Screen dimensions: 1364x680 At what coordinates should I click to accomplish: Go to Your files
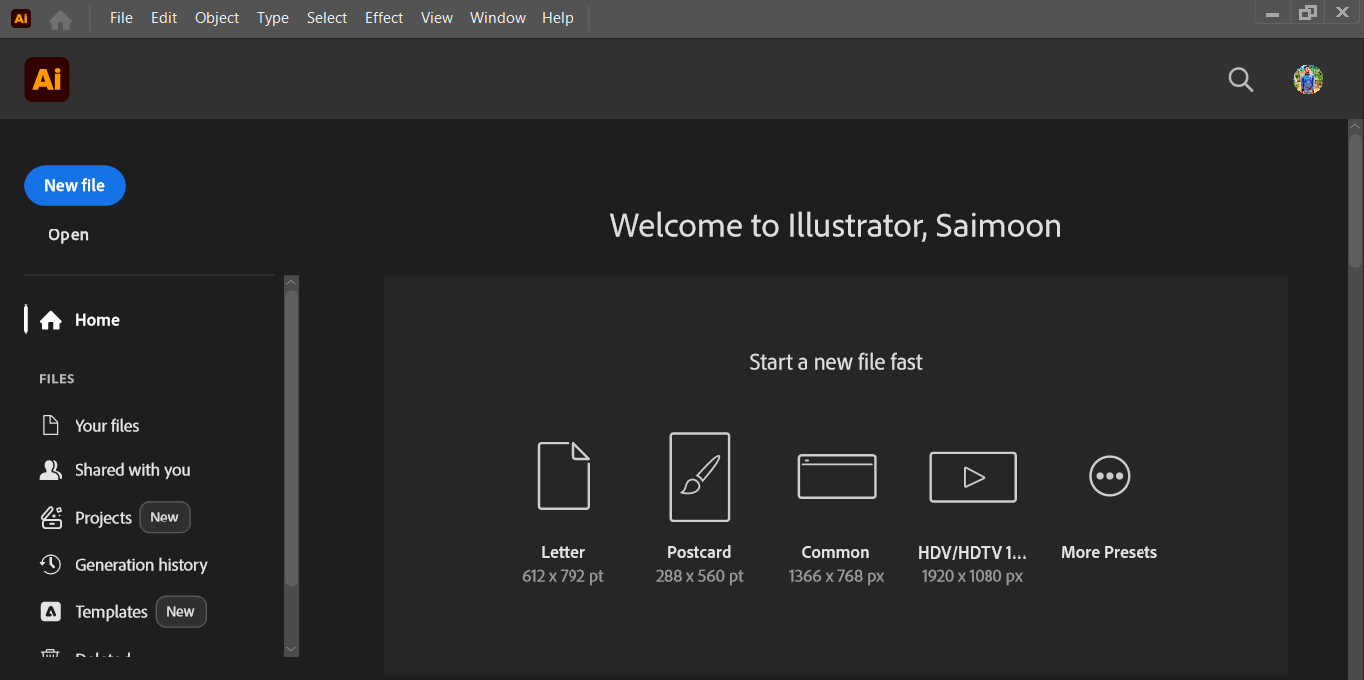[x=107, y=426]
